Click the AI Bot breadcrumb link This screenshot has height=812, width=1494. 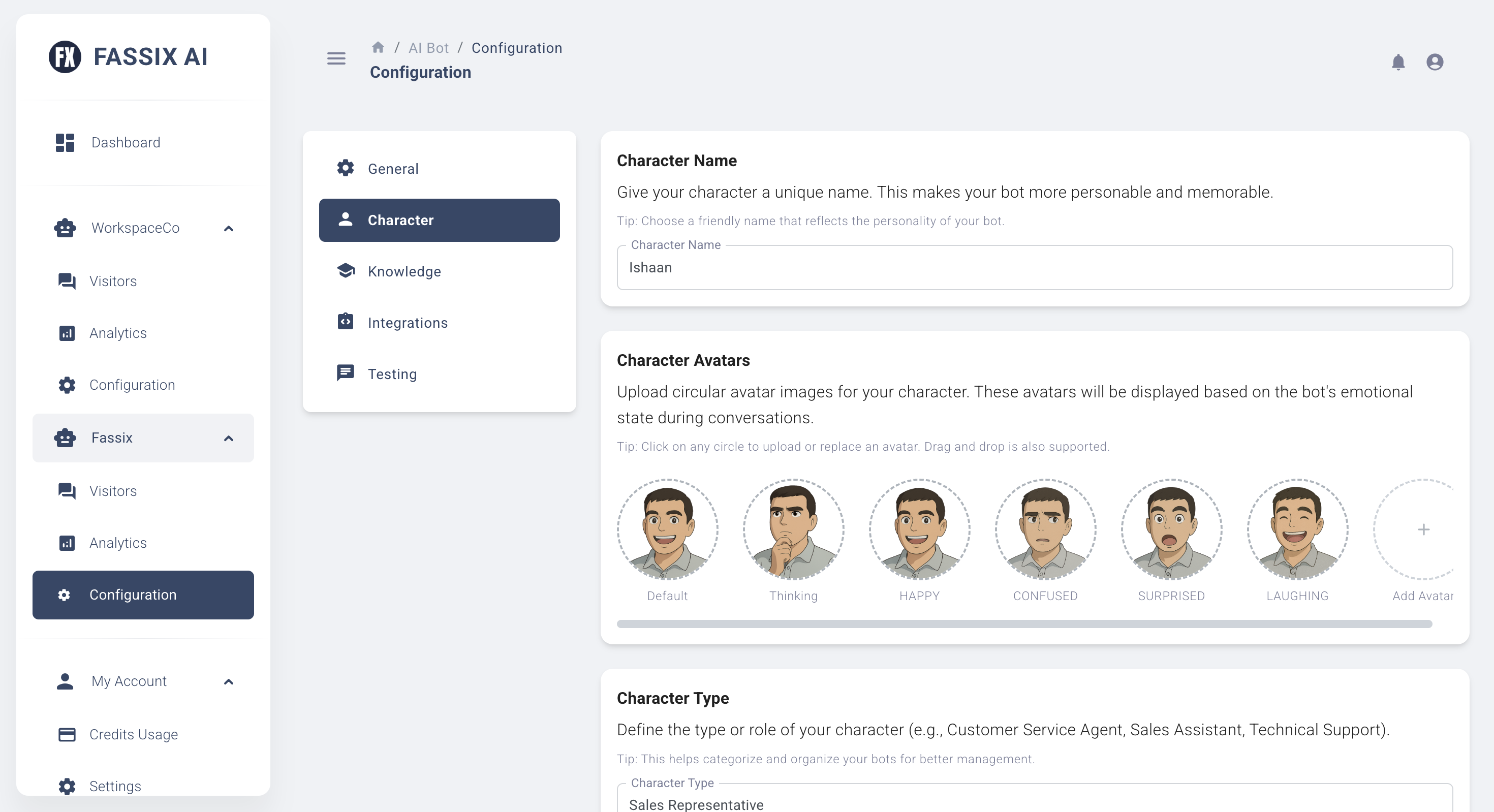coord(428,48)
